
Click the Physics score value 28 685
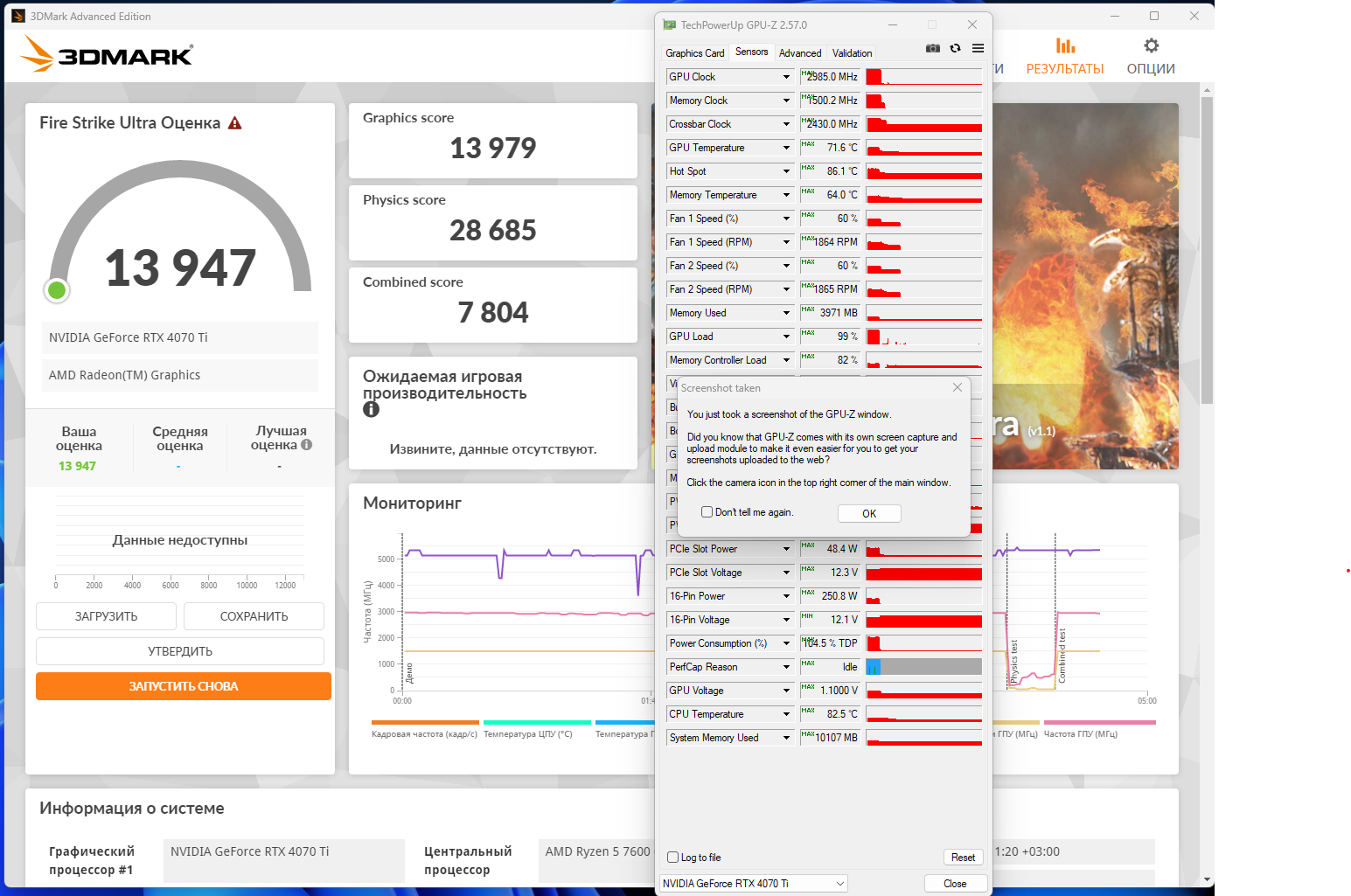[x=493, y=231]
